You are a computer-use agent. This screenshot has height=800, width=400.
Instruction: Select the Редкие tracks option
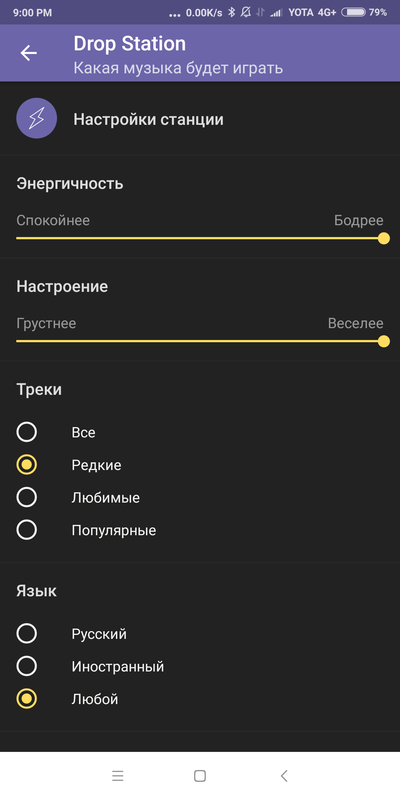point(27,465)
